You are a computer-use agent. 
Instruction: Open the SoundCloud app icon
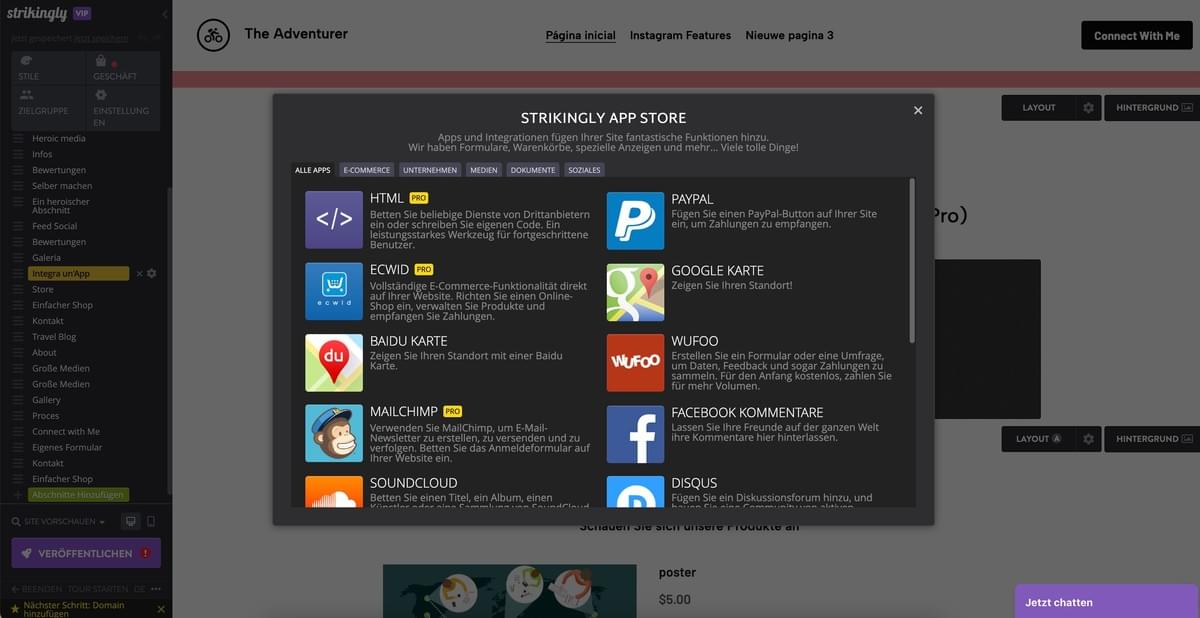pos(334,491)
